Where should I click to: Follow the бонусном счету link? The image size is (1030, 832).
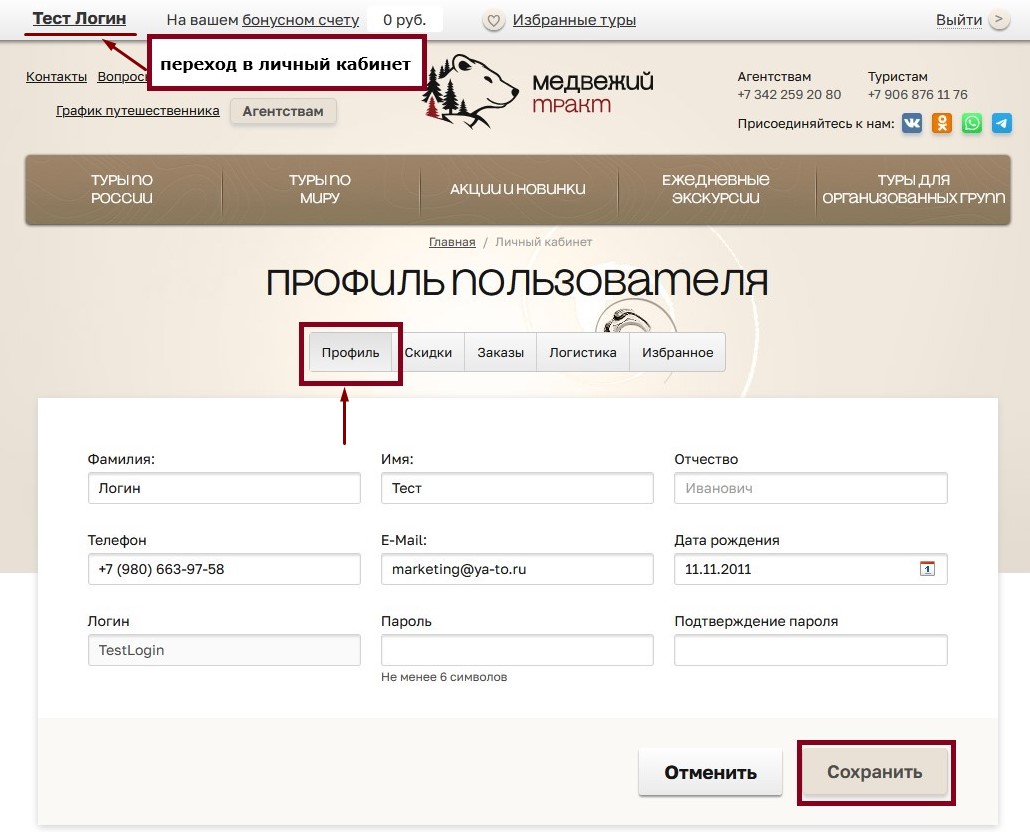[x=300, y=20]
